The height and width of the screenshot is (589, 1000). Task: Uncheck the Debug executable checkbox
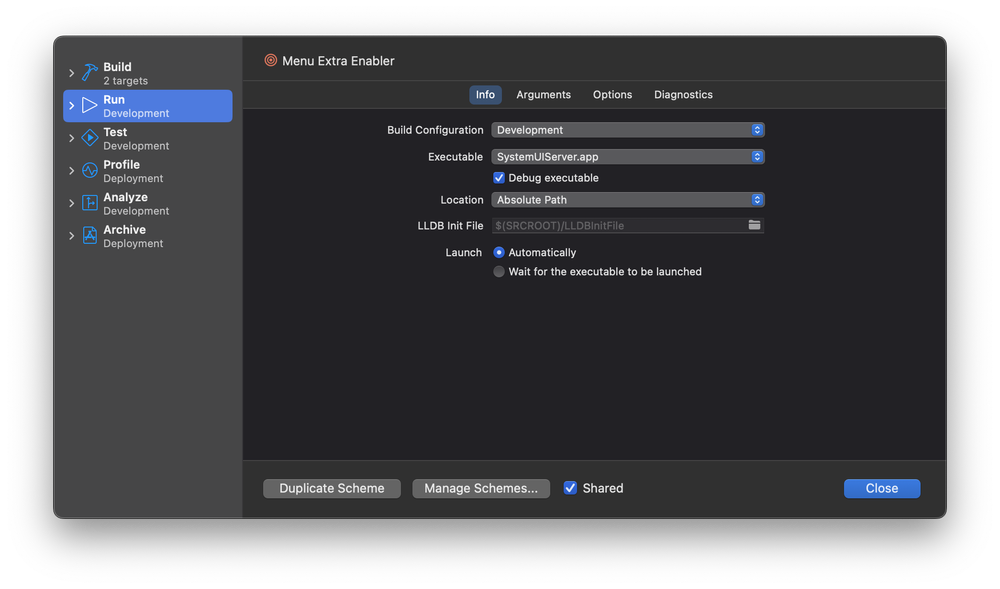tap(499, 178)
